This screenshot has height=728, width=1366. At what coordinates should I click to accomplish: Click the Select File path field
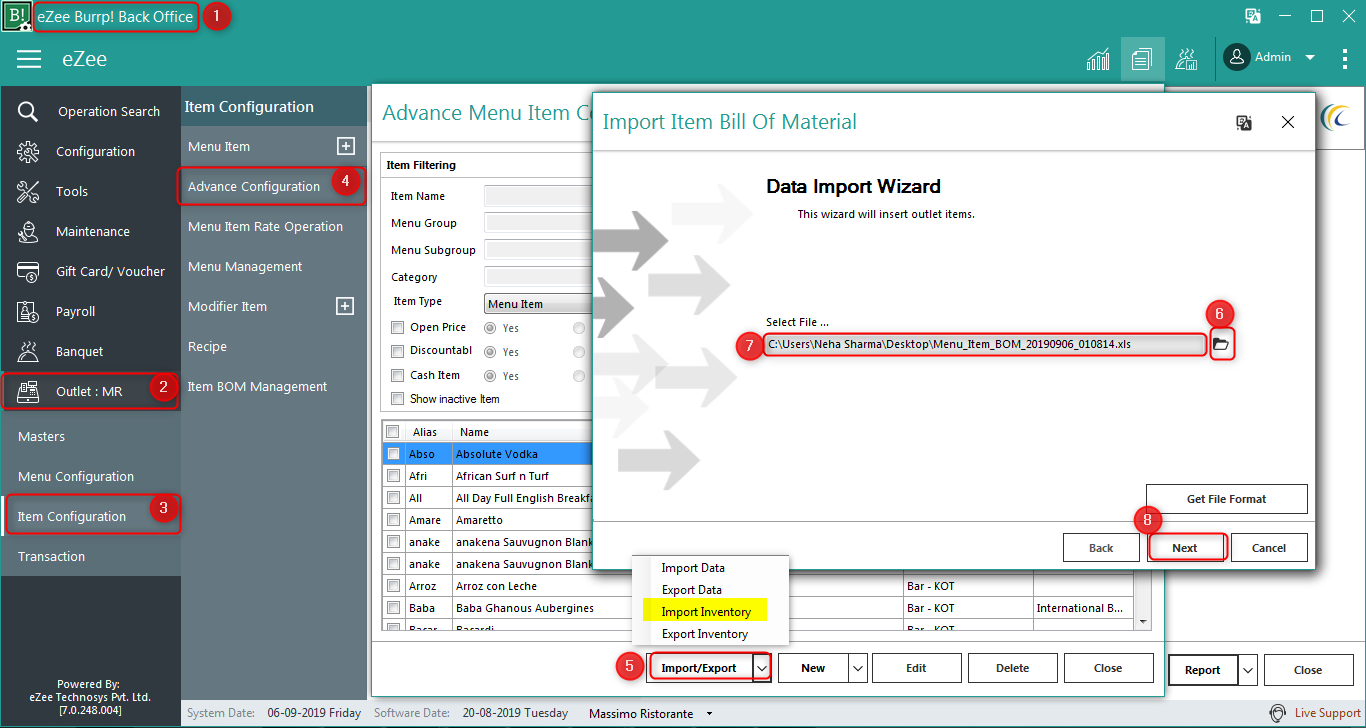pyautogui.click(x=985, y=344)
